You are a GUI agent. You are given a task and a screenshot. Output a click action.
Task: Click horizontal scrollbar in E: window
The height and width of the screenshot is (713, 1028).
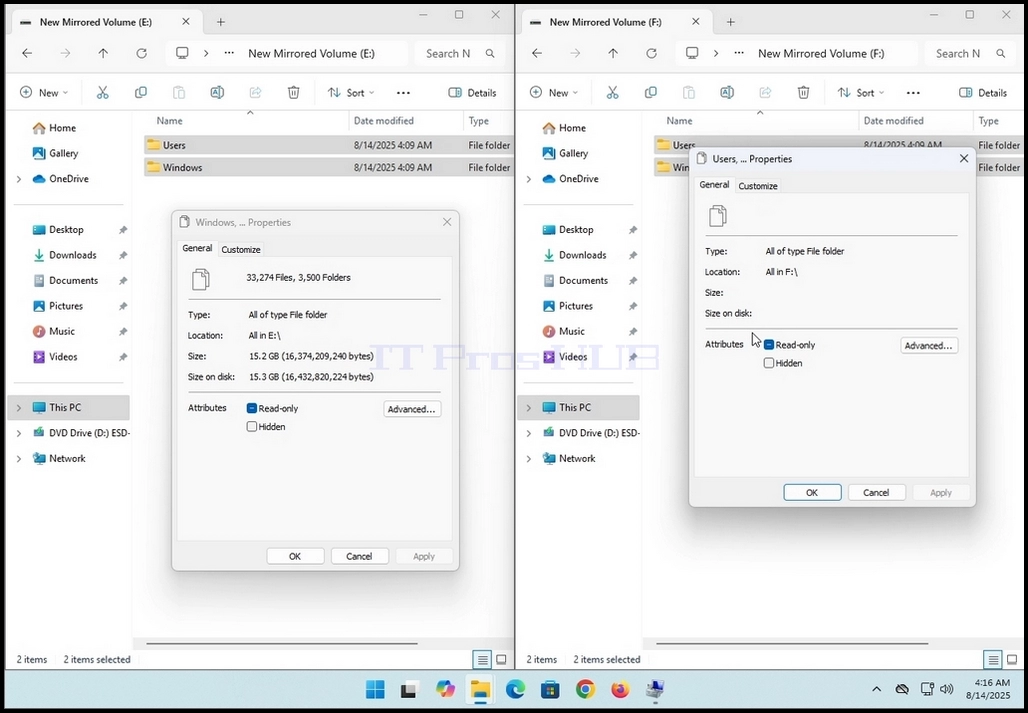click(x=282, y=644)
